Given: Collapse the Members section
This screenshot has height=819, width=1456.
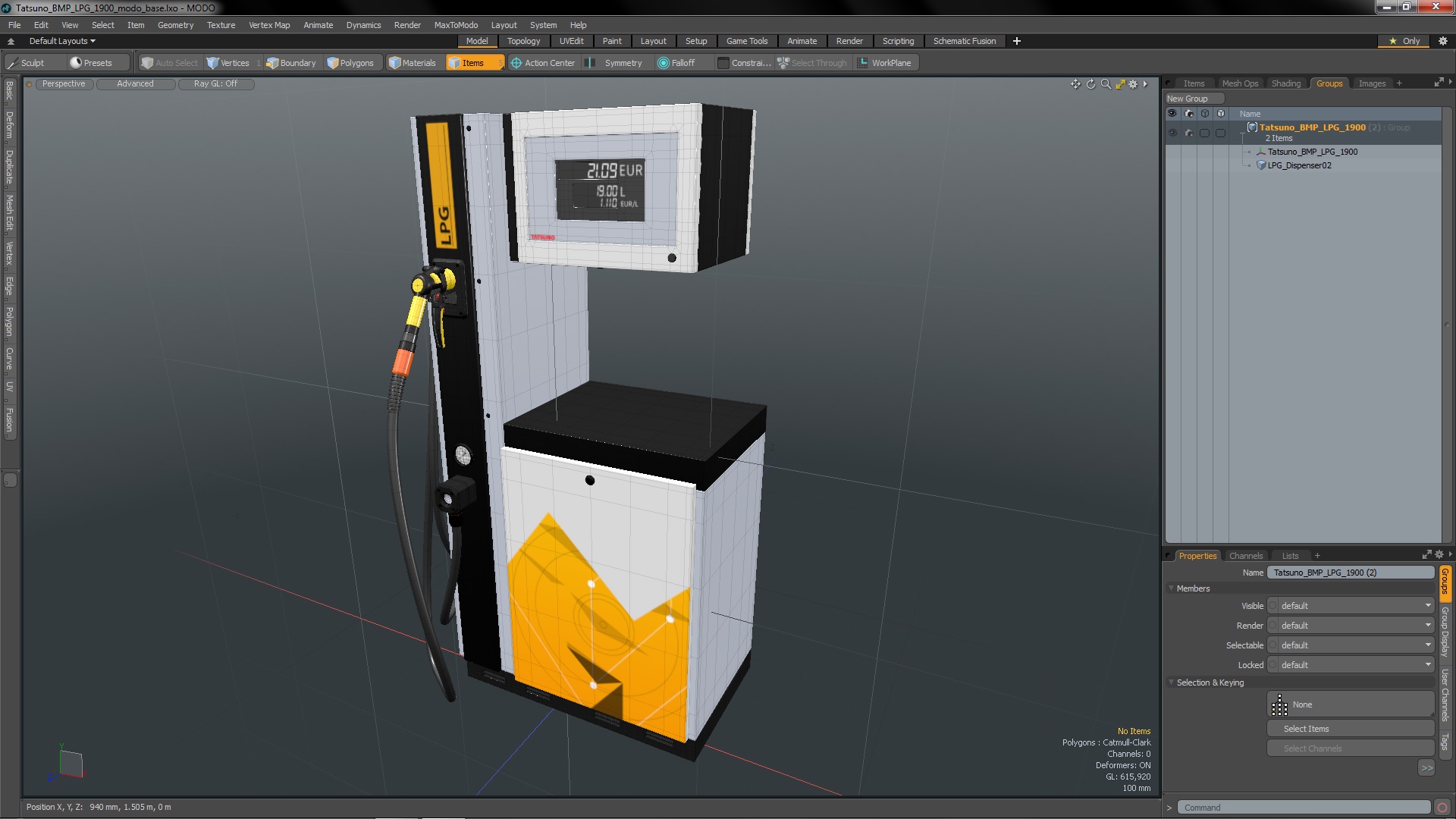Looking at the screenshot, I should coord(1171,588).
